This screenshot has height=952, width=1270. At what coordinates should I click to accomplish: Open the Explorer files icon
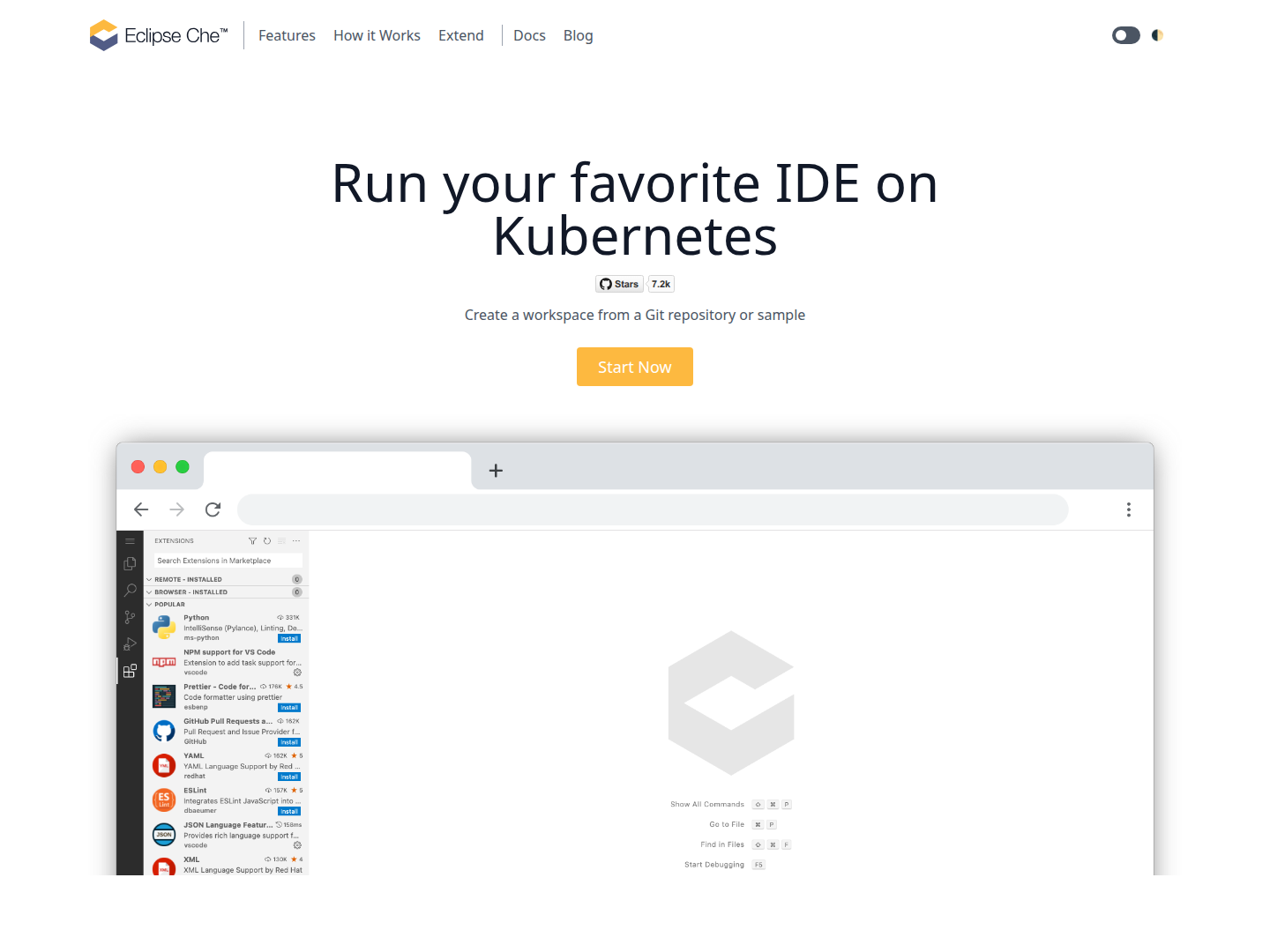pos(130,563)
